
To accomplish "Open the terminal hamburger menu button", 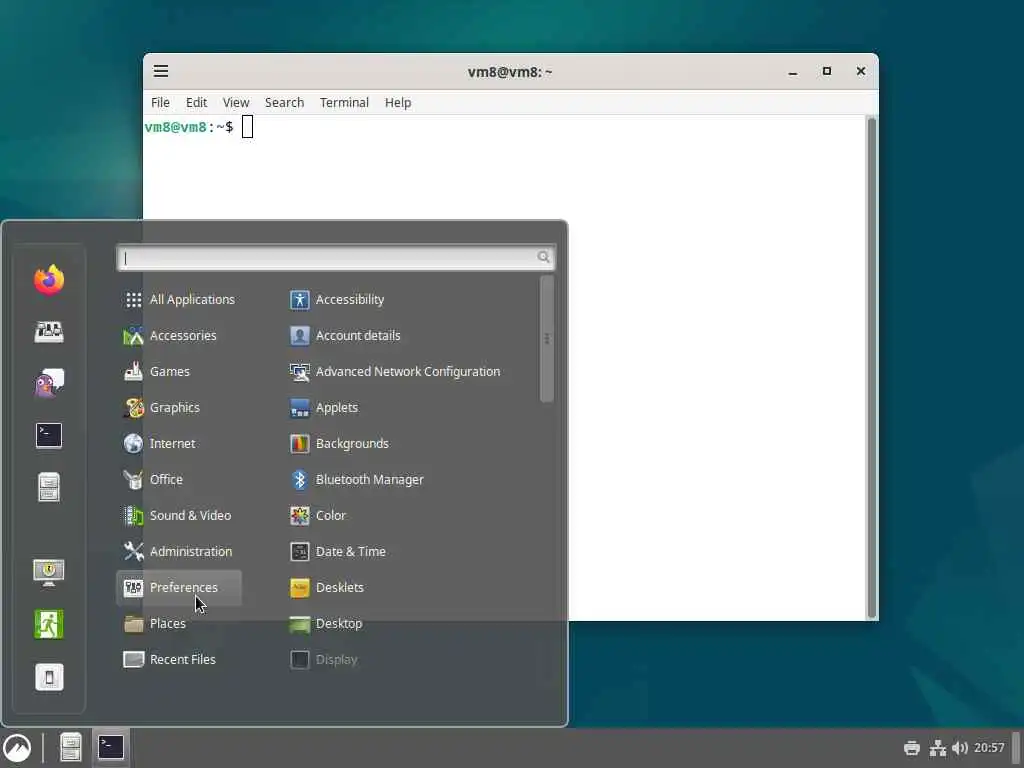I will tap(161, 71).
